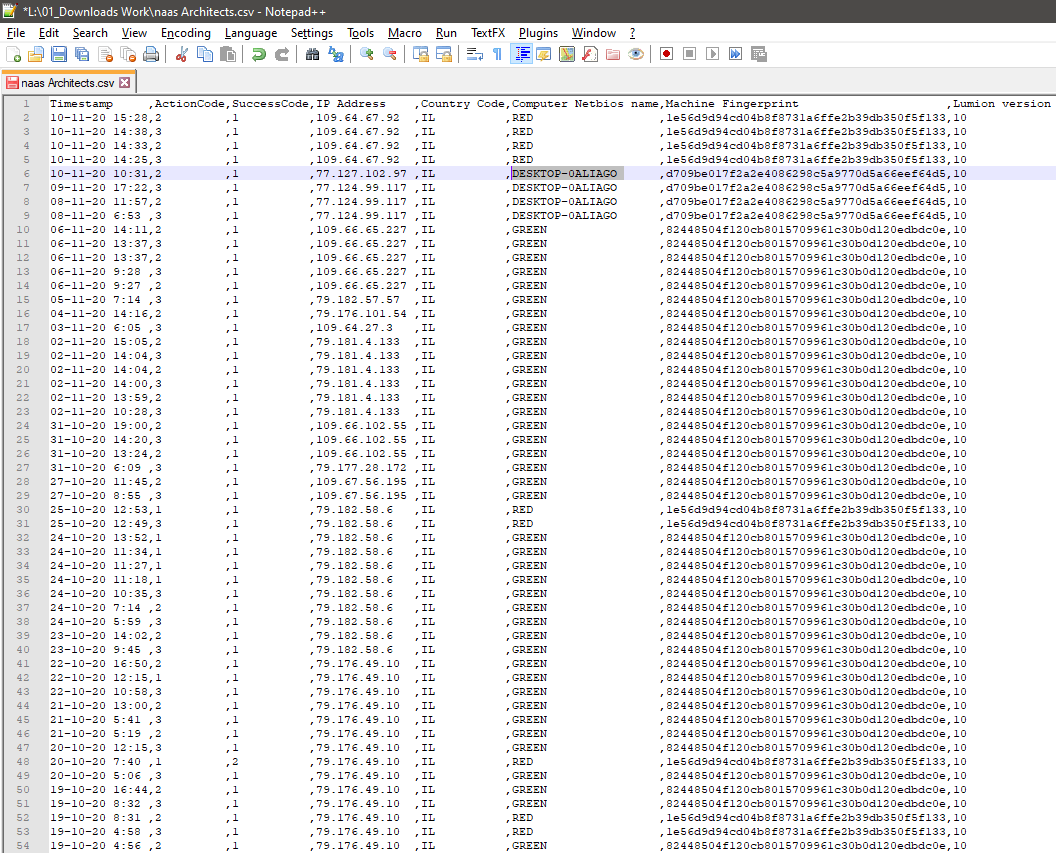Screen dimensions: 1056x853
Task: Open the Language menu
Action: pos(251,33)
